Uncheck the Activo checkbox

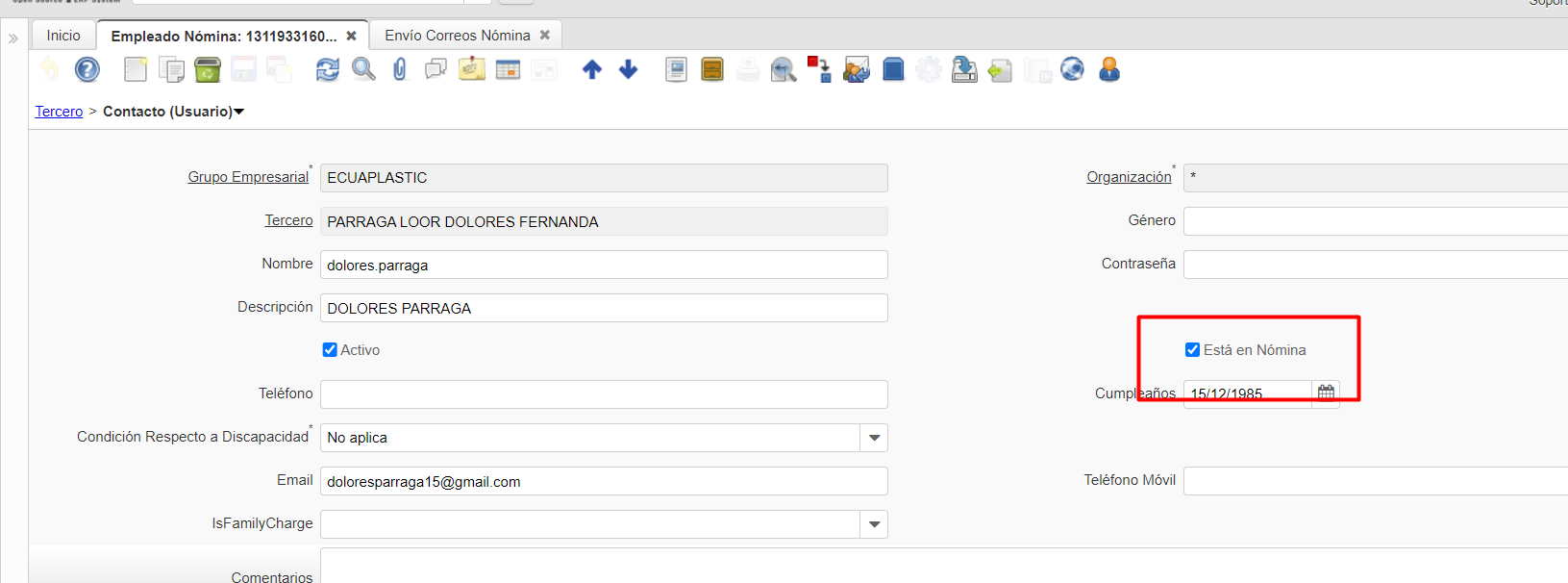pyautogui.click(x=330, y=350)
